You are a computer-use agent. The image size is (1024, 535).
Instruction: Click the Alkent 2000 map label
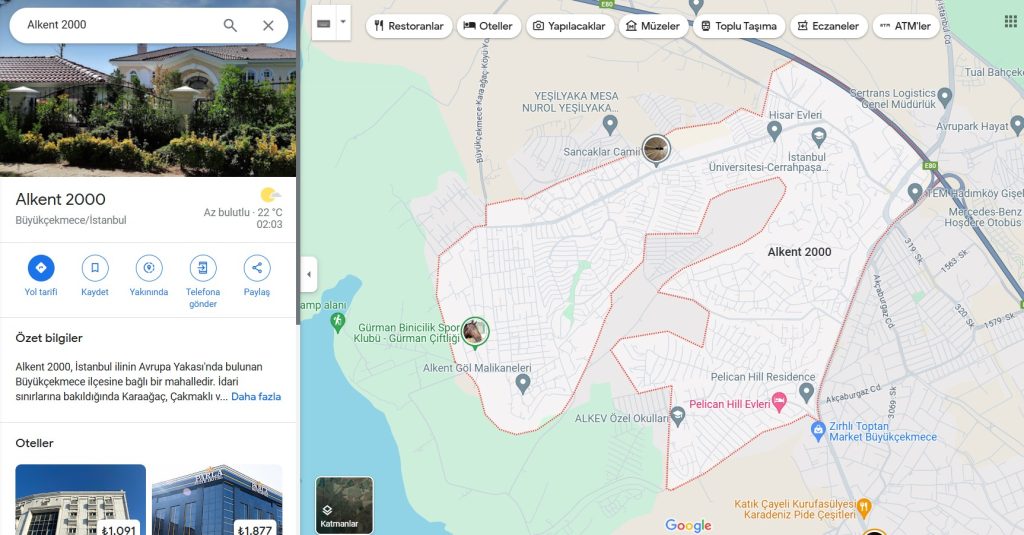click(799, 252)
